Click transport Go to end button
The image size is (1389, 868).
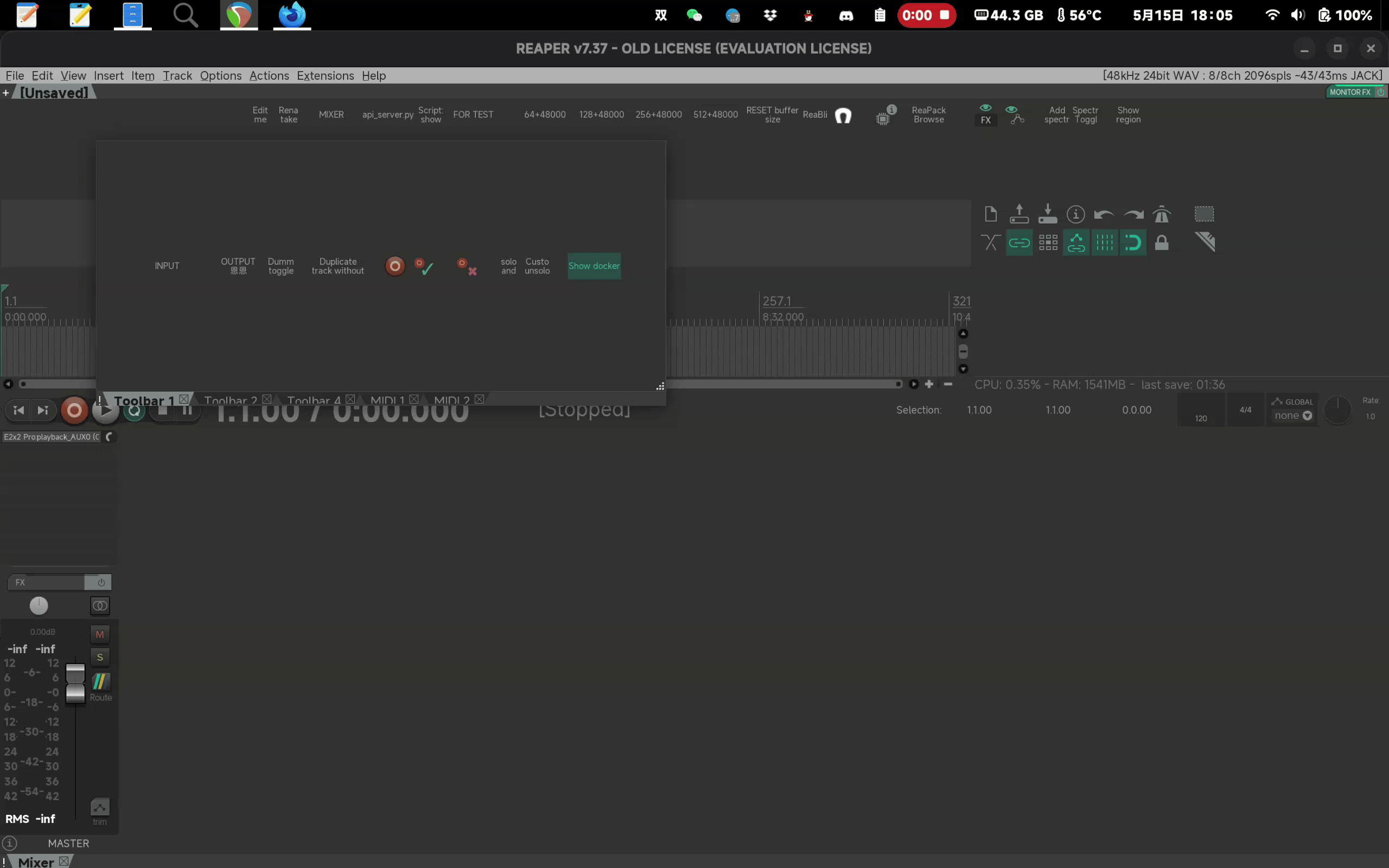[x=42, y=410]
